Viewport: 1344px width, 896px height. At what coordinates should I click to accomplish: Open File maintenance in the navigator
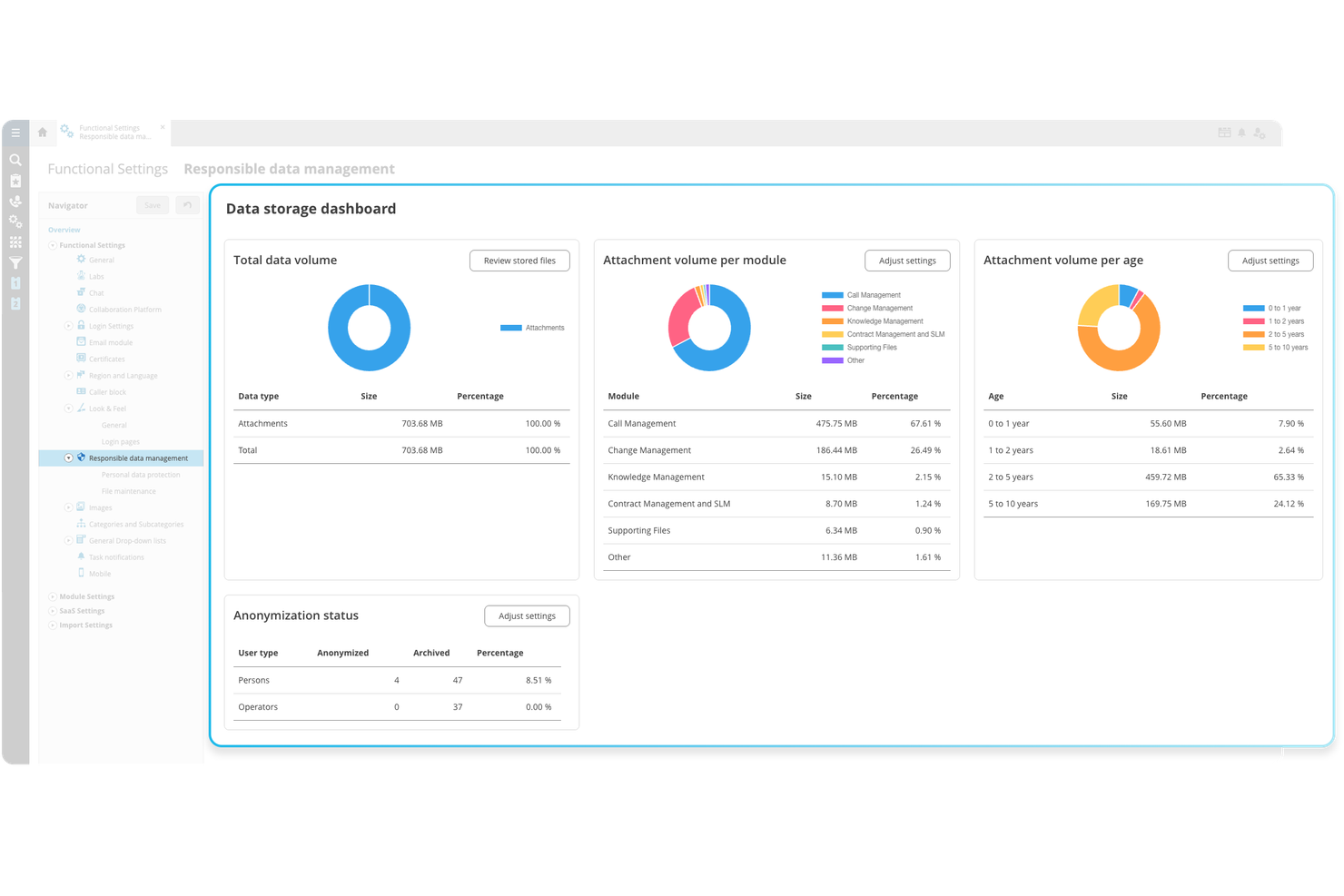(128, 491)
